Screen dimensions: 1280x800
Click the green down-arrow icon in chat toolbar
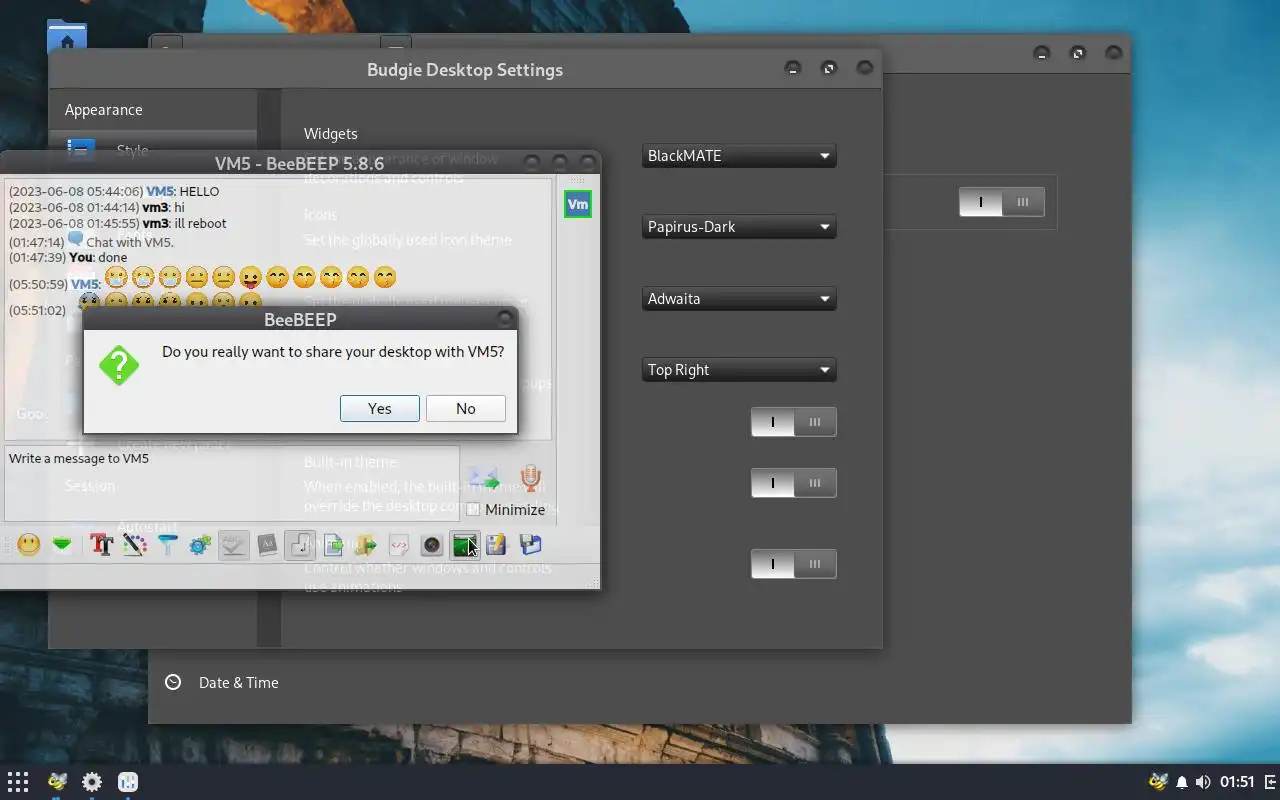[x=62, y=545]
